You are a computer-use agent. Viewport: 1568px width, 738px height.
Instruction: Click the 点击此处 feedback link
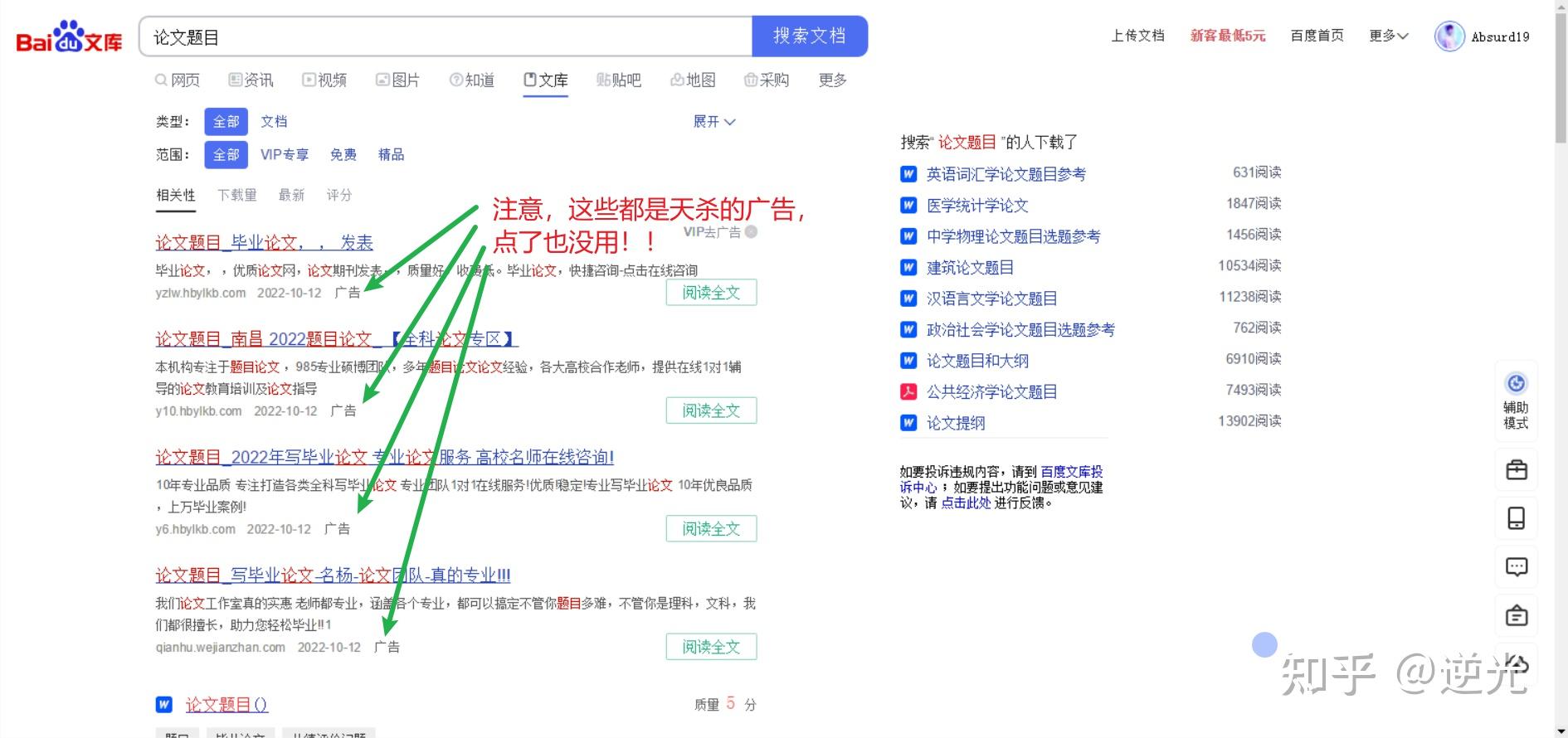tap(966, 503)
